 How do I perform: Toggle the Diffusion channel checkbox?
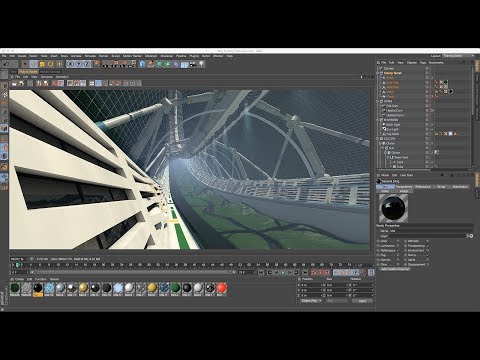coord(427,241)
